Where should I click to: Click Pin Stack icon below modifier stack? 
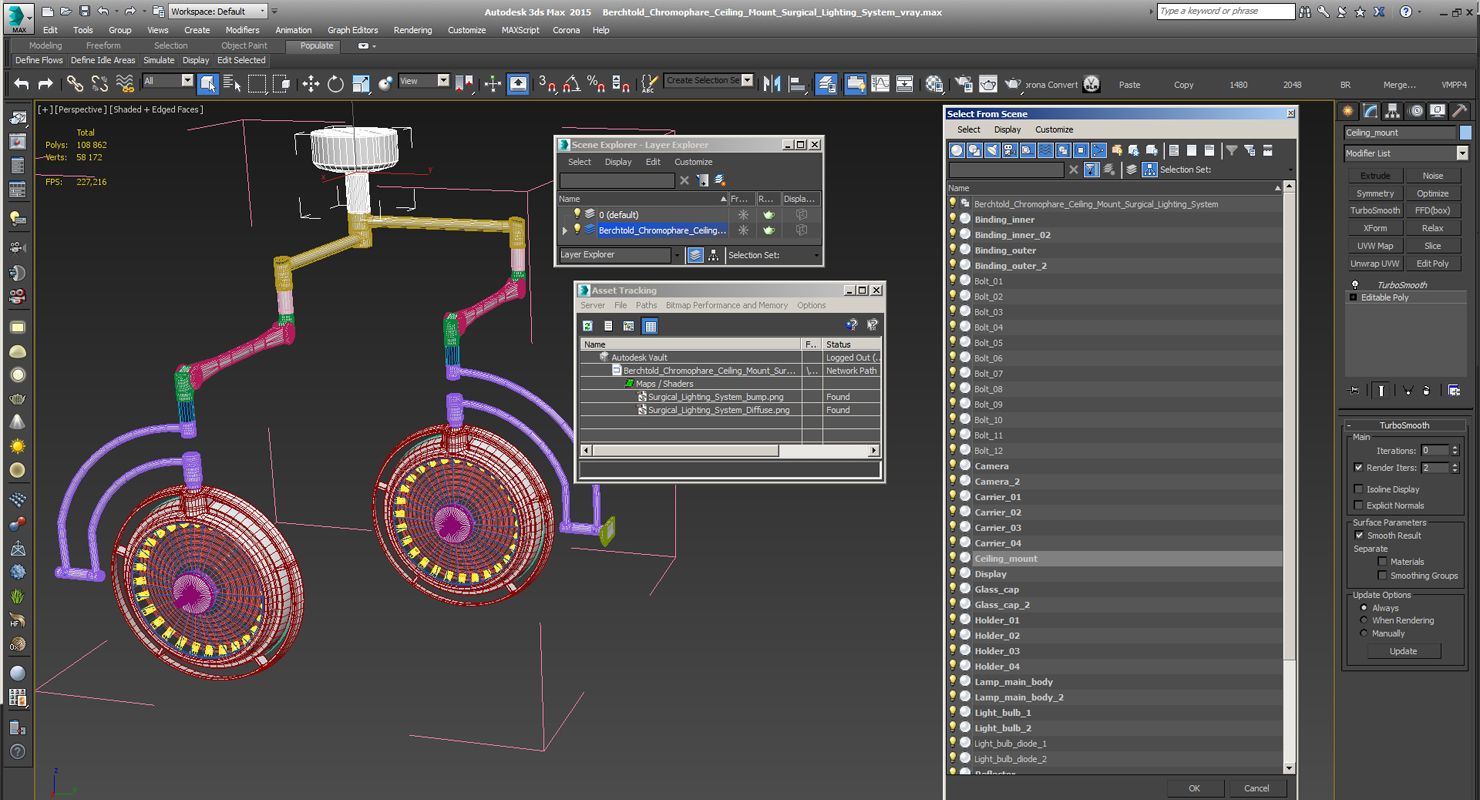(1355, 390)
